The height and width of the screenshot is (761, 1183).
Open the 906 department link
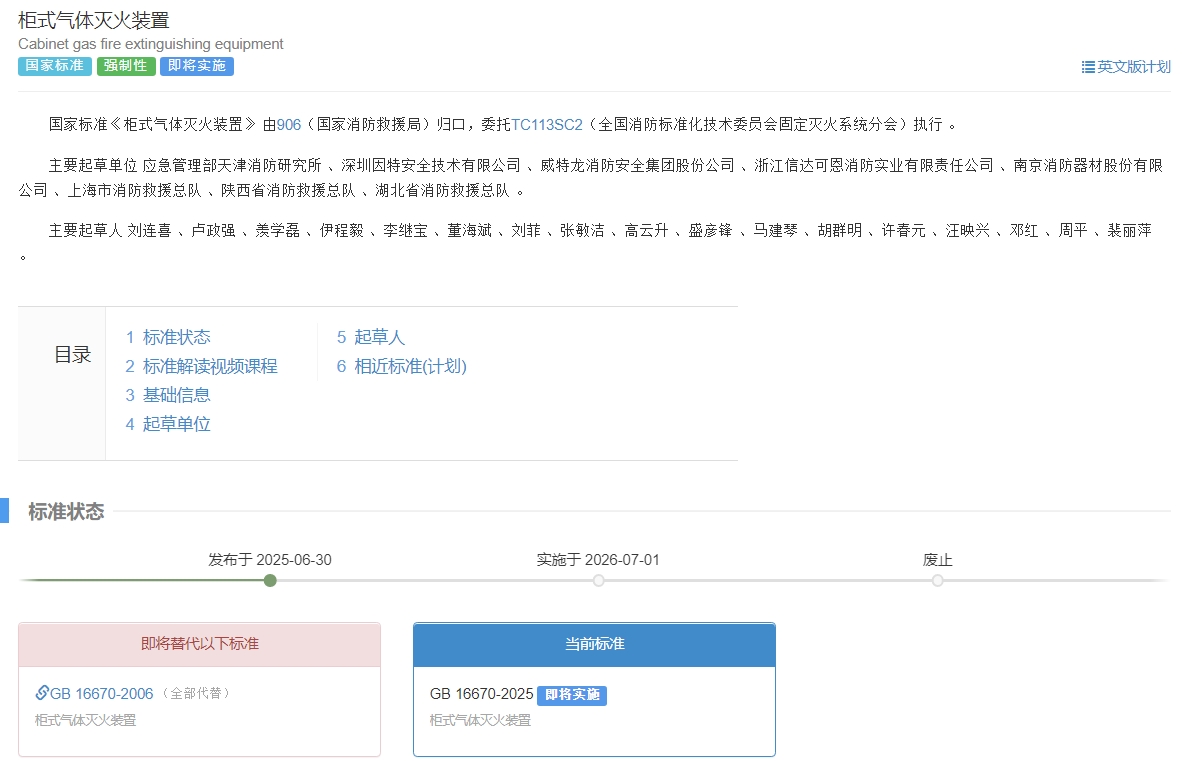point(289,124)
